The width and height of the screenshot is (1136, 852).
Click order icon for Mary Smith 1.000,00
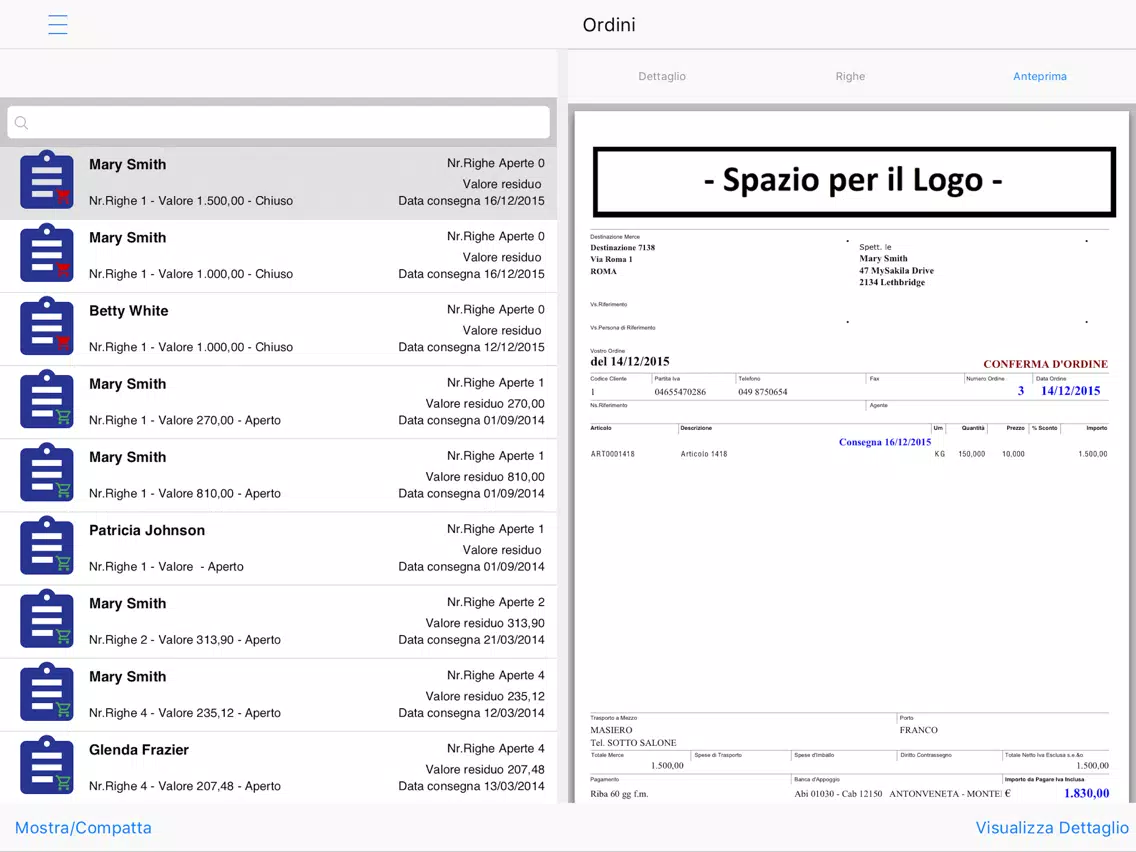pyautogui.click(x=46, y=253)
